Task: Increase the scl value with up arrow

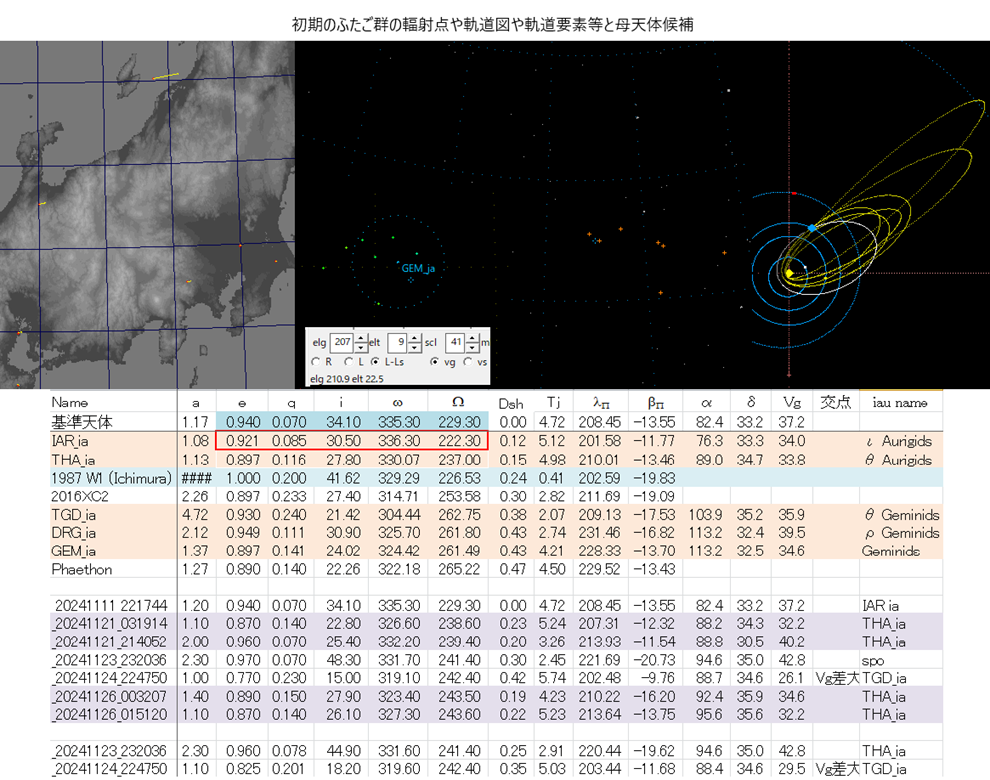Action: point(472,337)
